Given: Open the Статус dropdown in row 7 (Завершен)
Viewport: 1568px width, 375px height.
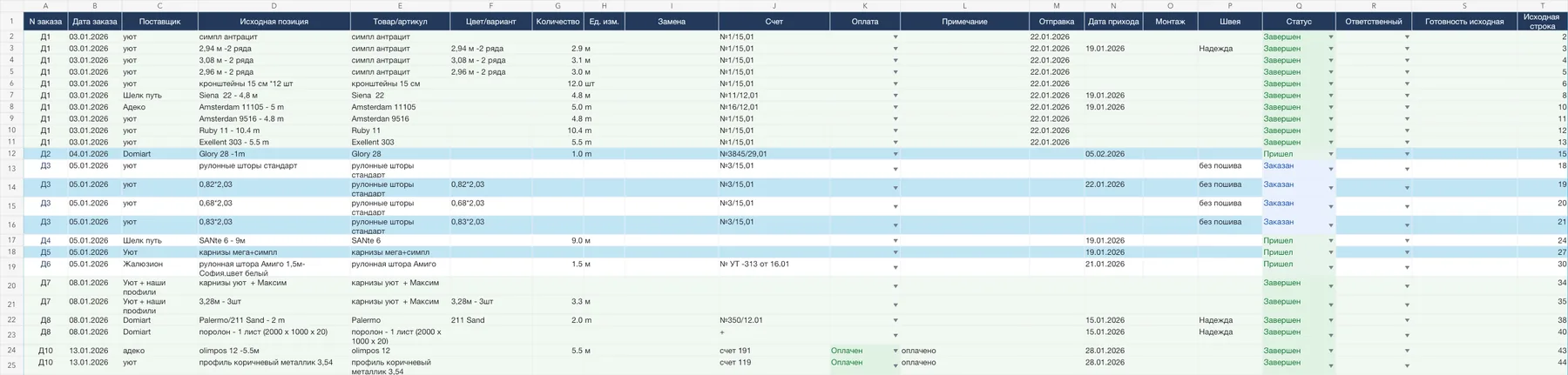Looking at the screenshot, I should (1330, 96).
